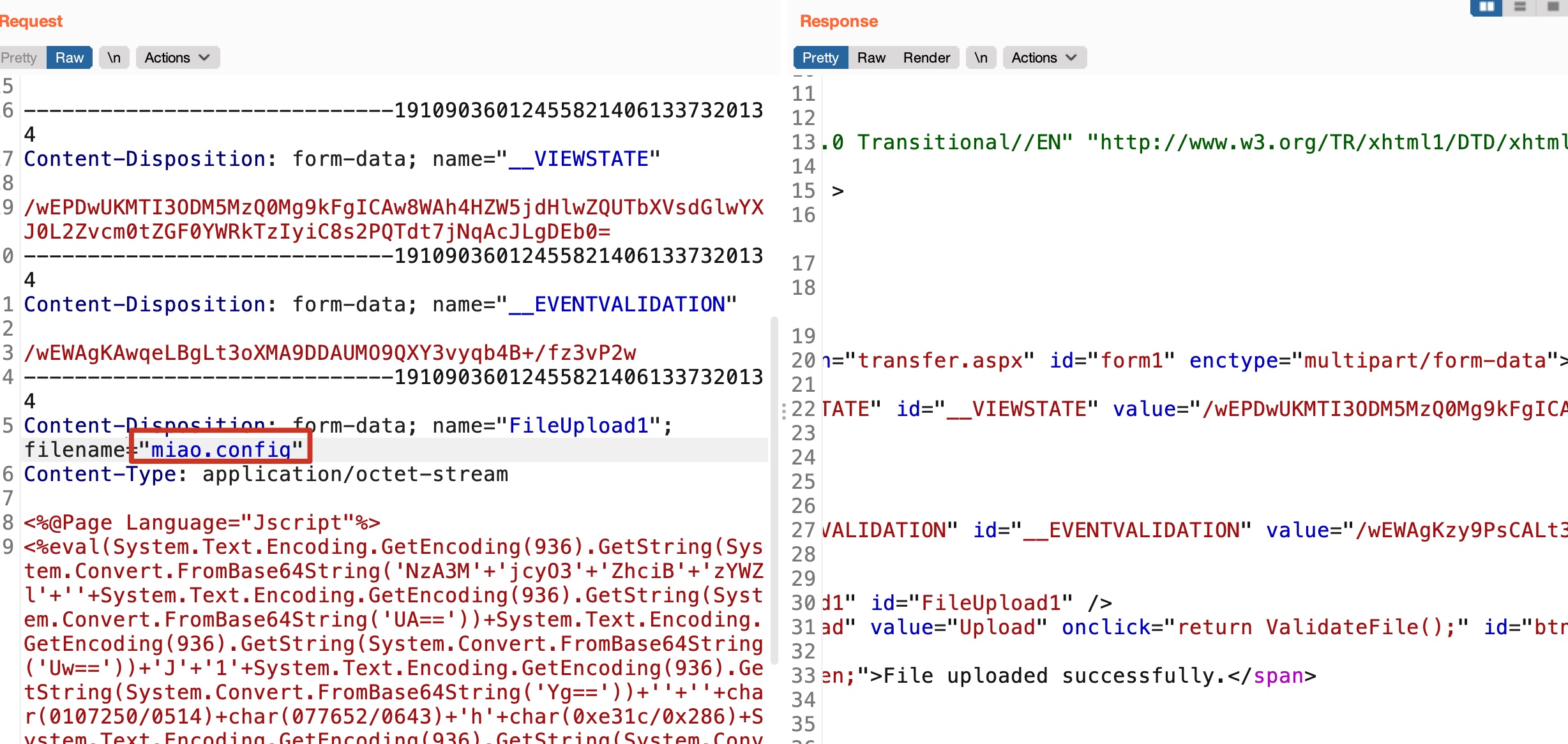Select the Raw tab in Response
The width and height of the screenshot is (1568, 744).
pos(871,57)
